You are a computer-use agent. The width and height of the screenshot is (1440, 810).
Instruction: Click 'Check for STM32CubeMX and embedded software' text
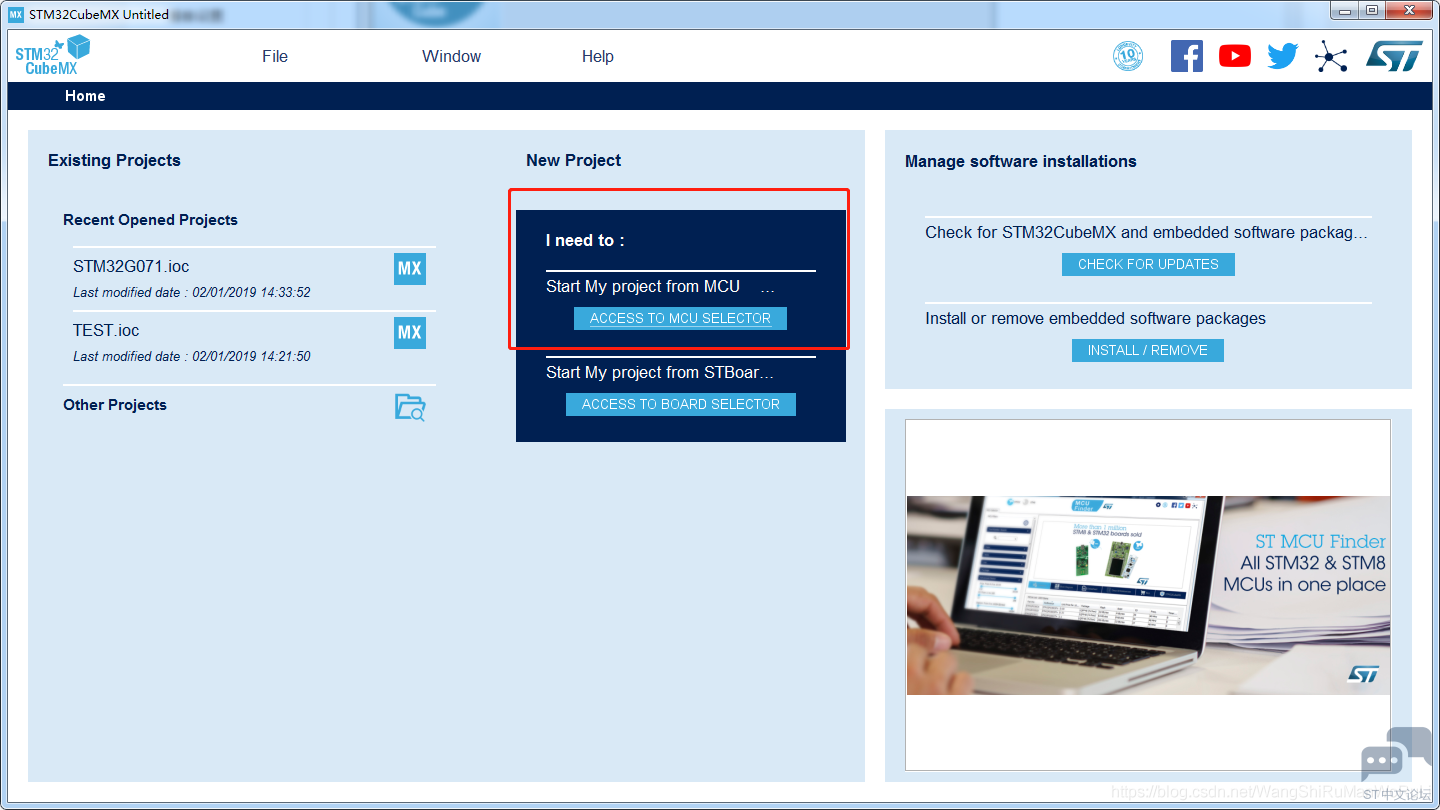tap(1146, 232)
